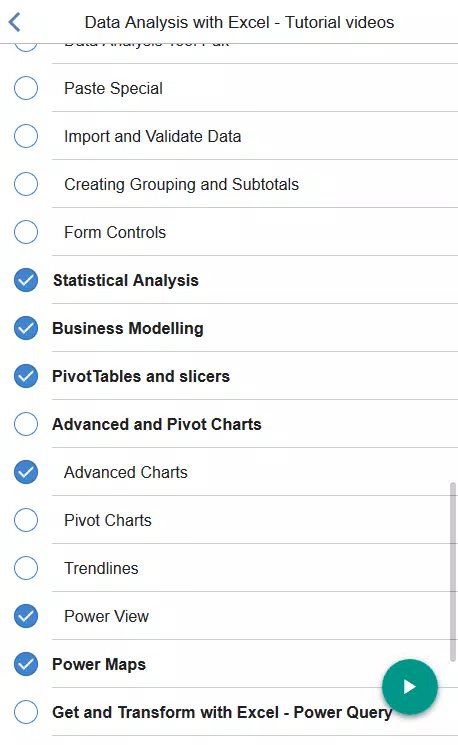
Task: Select the Form Controls checkbox
Action: (x=26, y=232)
